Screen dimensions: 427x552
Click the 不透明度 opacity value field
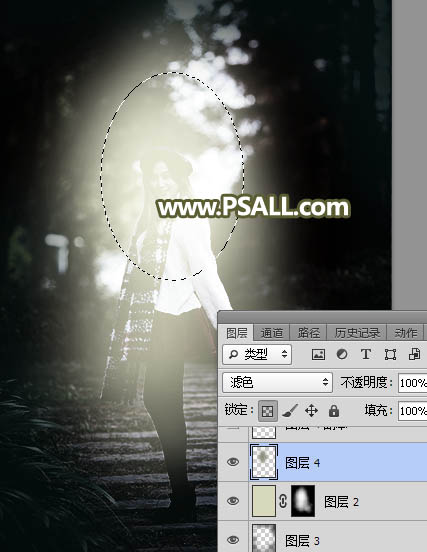[413, 383]
